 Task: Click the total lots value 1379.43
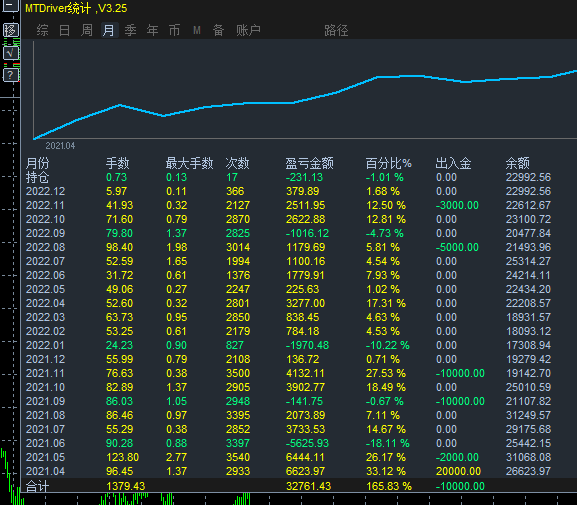click(x=125, y=486)
